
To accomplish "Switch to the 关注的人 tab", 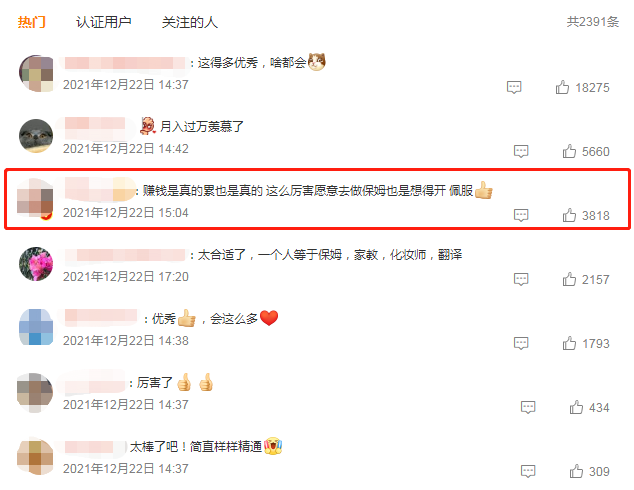I will pyautogui.click(x=190, y=22).
